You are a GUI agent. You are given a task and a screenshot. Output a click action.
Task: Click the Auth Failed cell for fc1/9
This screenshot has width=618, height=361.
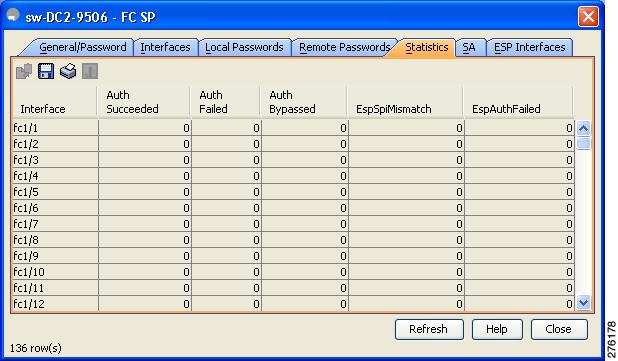click(x=227, y=256)
